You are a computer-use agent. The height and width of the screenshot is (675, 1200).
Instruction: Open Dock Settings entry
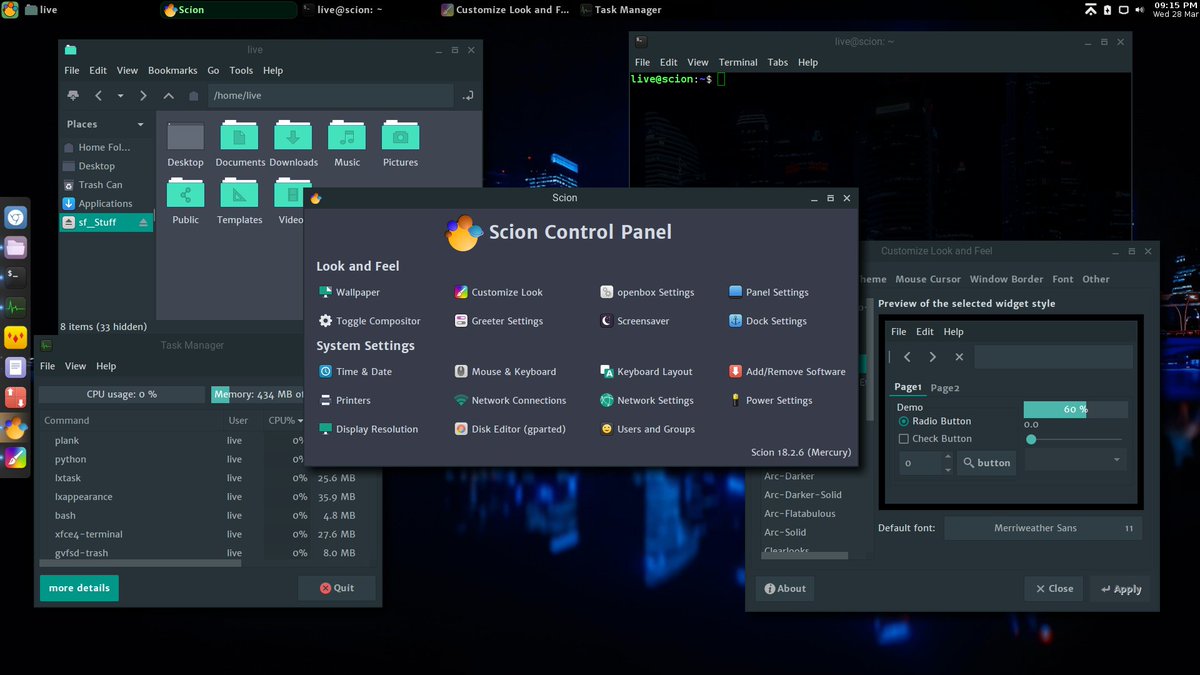coord(768,321)
